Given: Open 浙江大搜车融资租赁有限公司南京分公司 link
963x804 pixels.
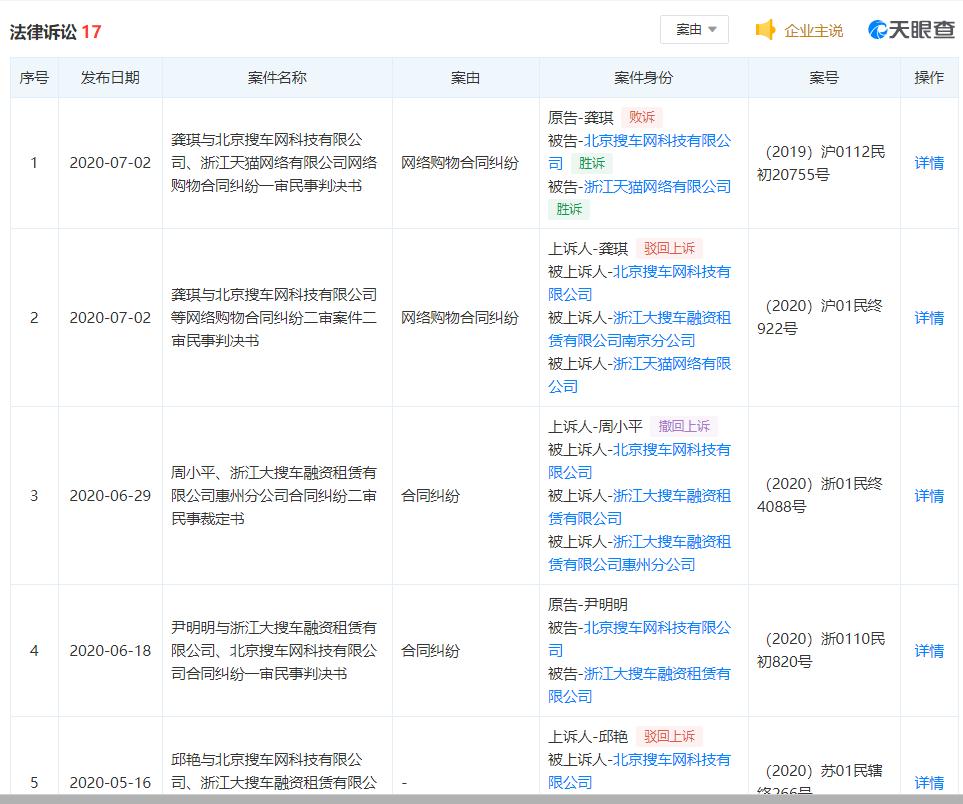Looking at the screenshot, I should tap(639, 329).
